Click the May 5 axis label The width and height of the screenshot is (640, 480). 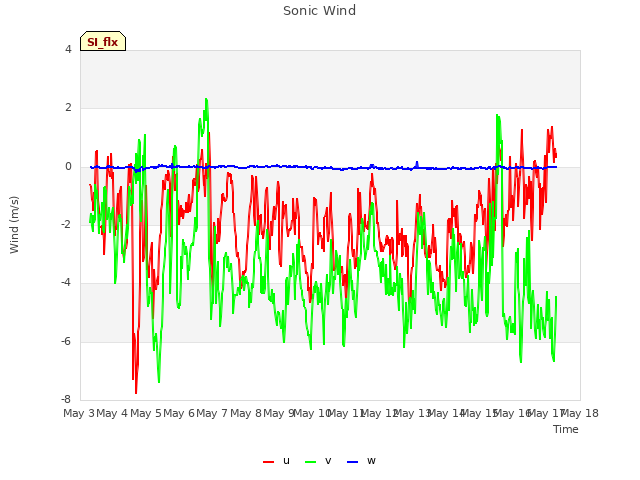[146, 413]
